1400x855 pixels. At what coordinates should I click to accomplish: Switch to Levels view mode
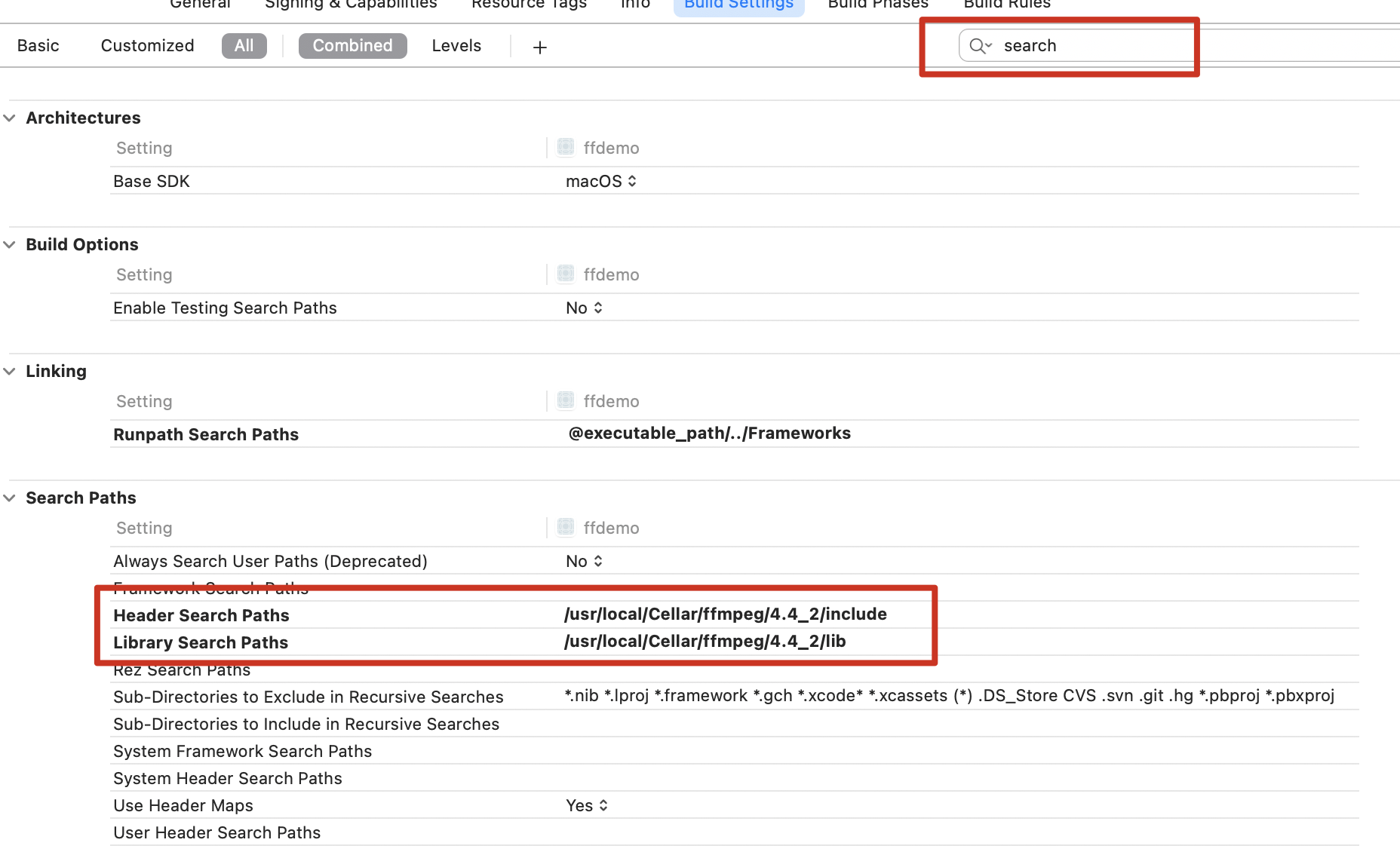point(456,46)
